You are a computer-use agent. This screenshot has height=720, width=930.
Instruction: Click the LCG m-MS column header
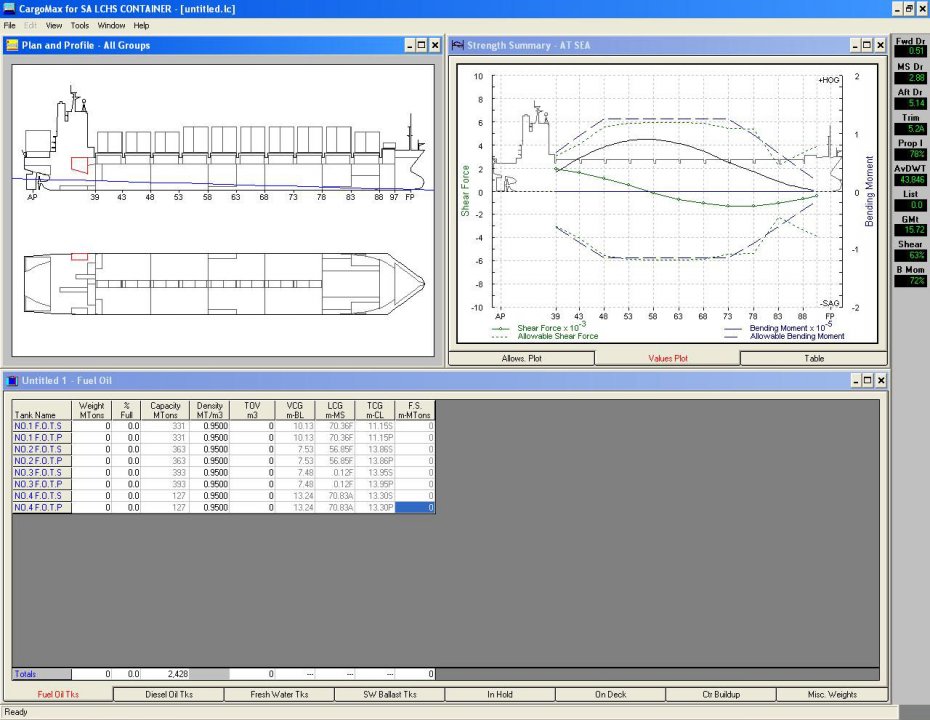tap(335, 410)
